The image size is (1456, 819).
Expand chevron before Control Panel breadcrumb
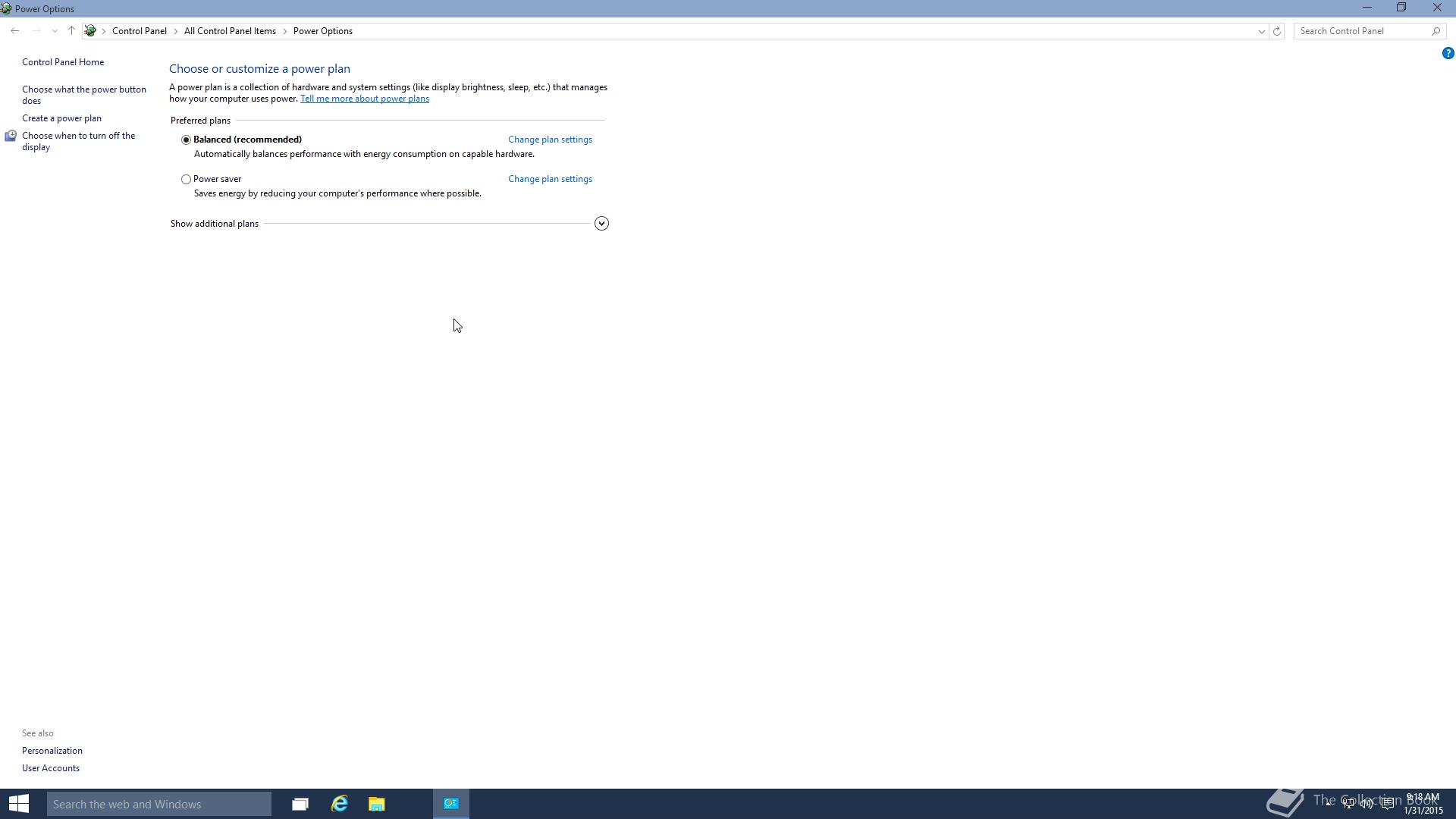click(104, 31)
